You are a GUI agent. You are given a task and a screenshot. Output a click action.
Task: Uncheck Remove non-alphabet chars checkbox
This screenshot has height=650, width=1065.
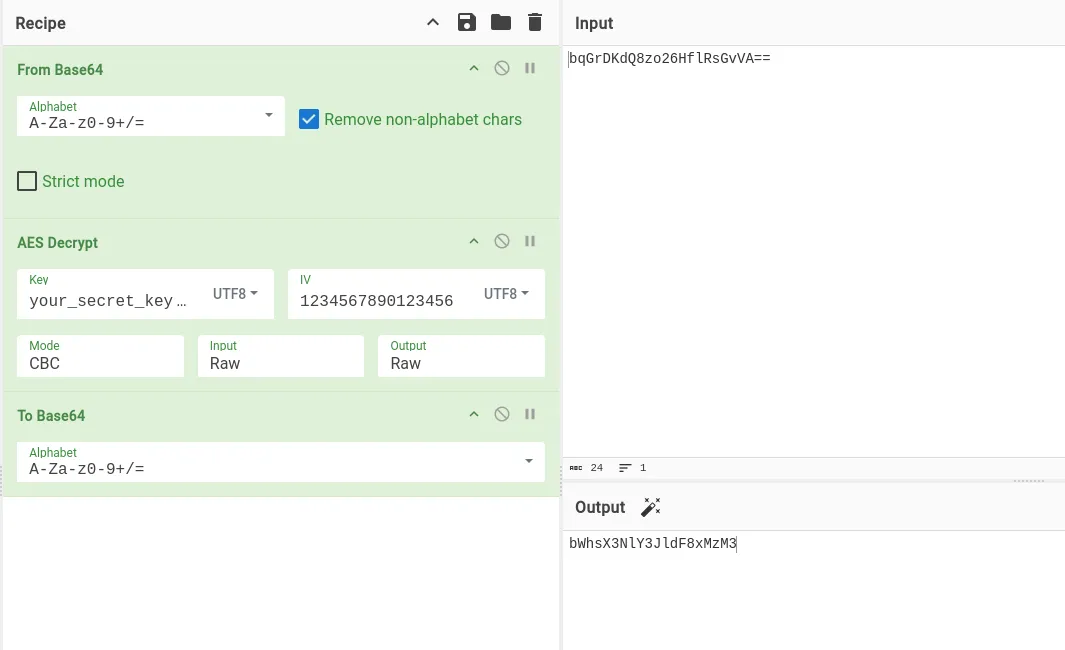pos(309,120)
